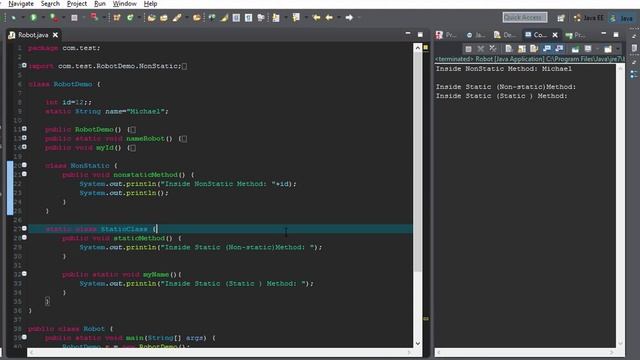The image size is (640, 360).
Task: Toggle Show Console on Standard Error change
Action: point(559,49)
